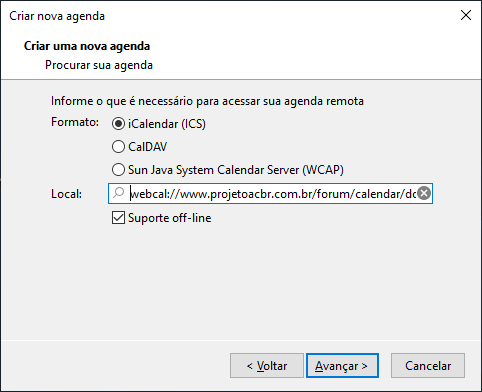Toggle the Suporte off-line checkbox
Screen dimensions: 482x392
tap(118, 218)
